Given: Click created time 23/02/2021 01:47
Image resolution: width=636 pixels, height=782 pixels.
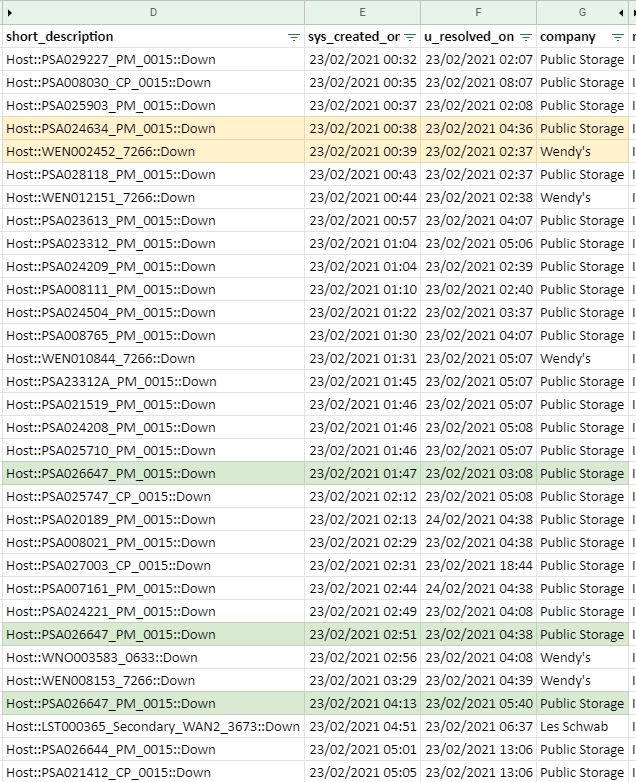Looking at the screenshot, I should click(x=363, y=473).
